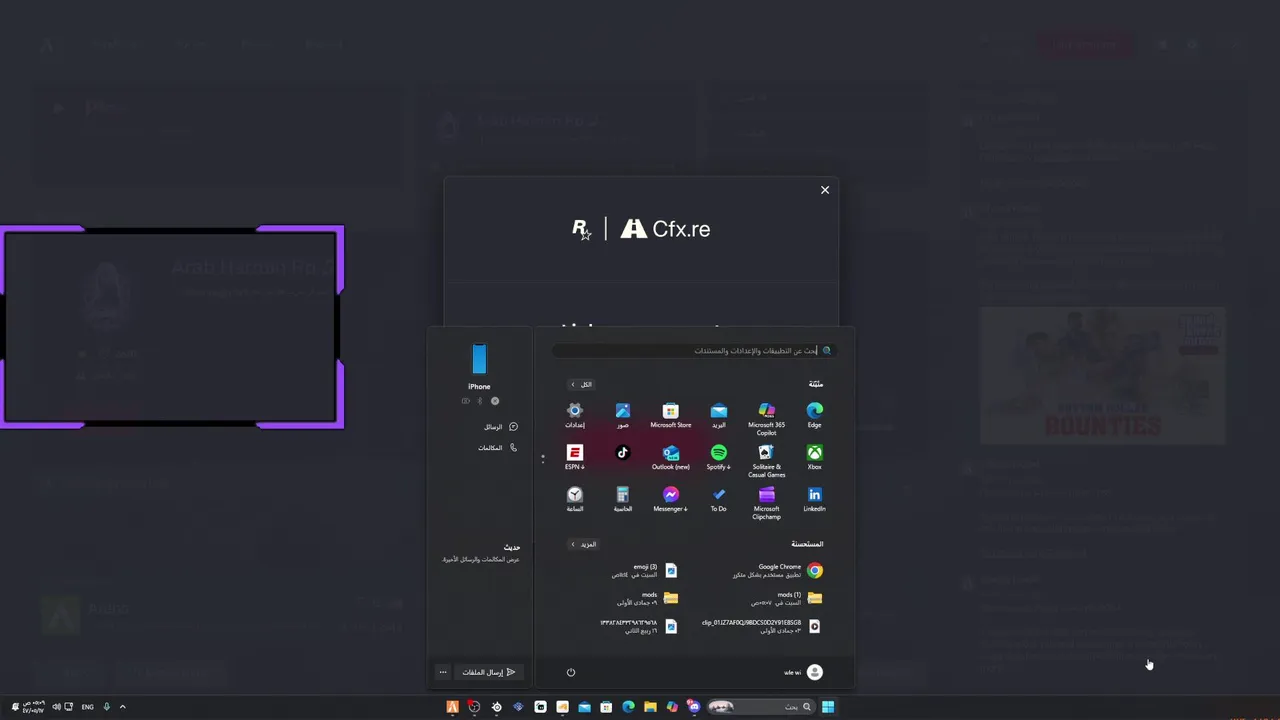Screen dimensions: 1280x720
Task: Open Solitaire & Casual Games
Action: tap(766, 461)
